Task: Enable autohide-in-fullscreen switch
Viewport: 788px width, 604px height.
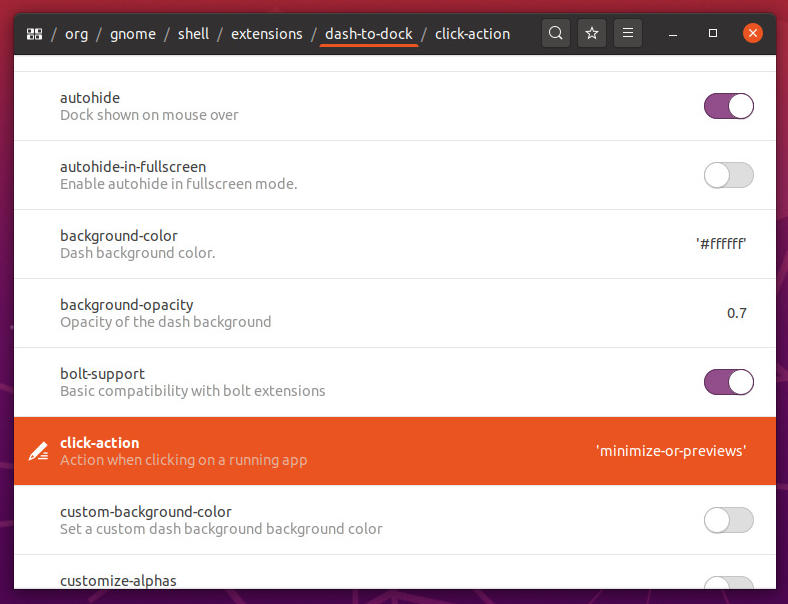Action: (729, 175)
